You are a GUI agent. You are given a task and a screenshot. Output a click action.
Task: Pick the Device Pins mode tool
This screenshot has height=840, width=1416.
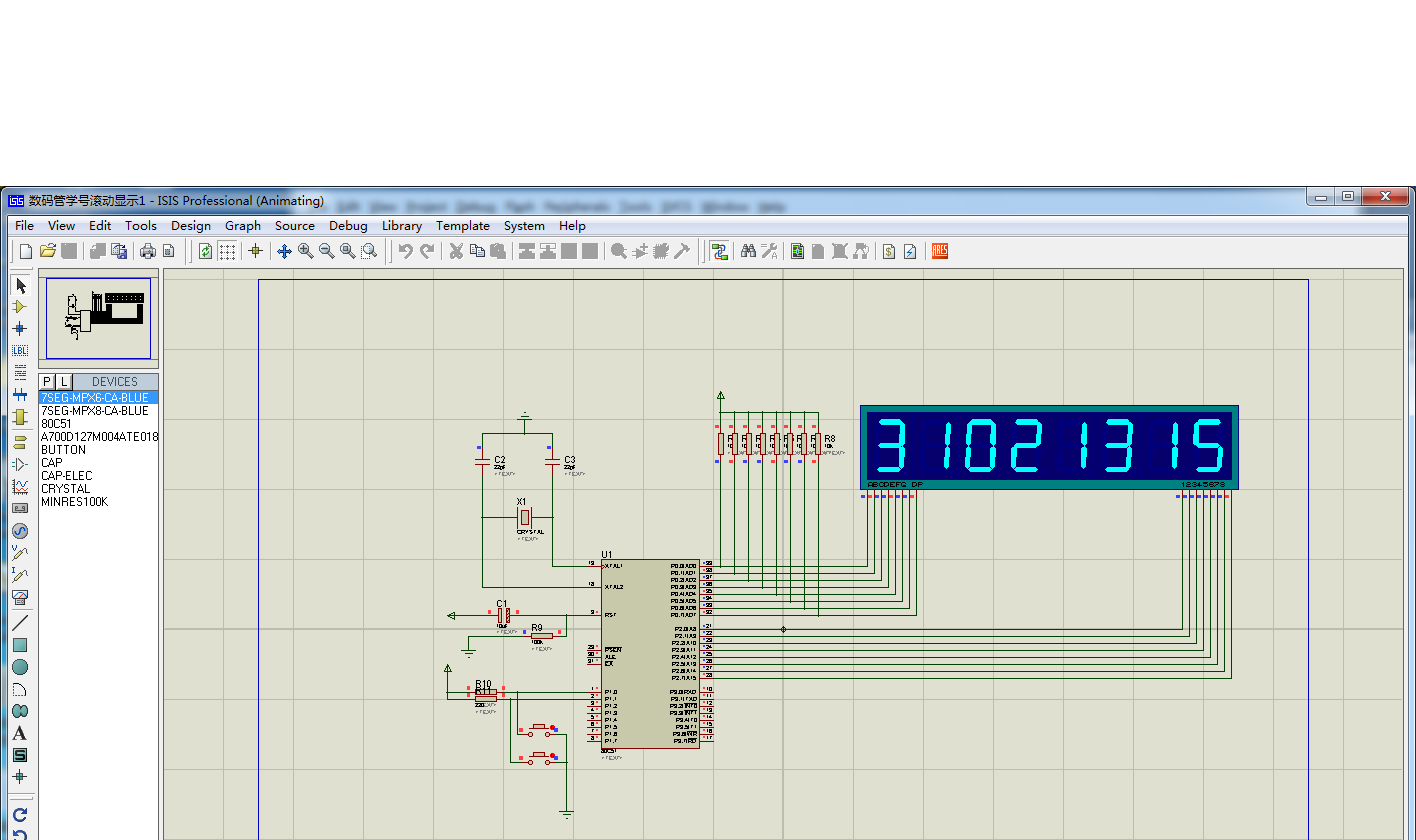coord(20,464)
